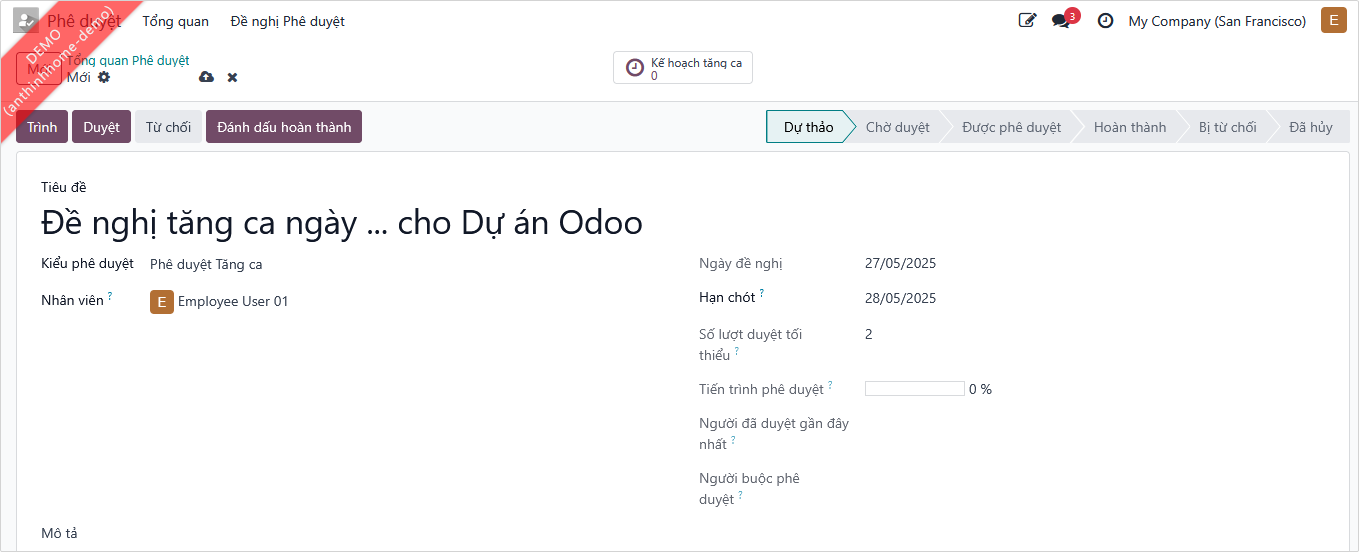Discard changes using the X icon
Image resolution: width=1359 pixels, height=552 pixels.
(x=232, y=77)
